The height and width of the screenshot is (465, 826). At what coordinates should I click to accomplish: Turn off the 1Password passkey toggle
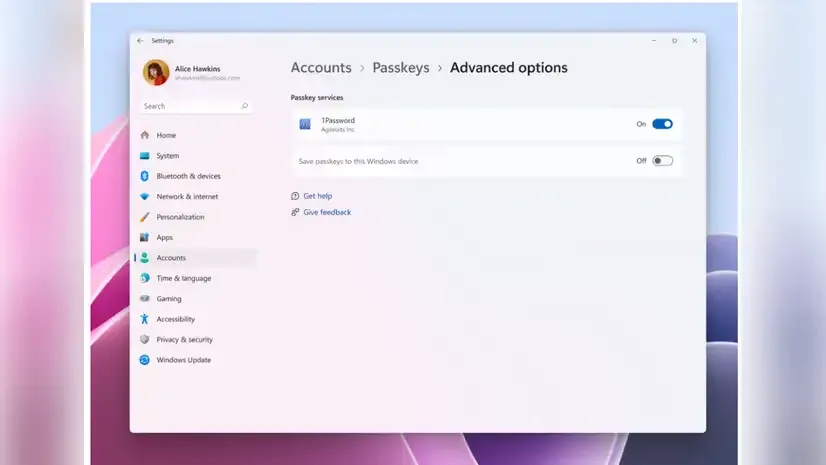[x=662, y=124]
